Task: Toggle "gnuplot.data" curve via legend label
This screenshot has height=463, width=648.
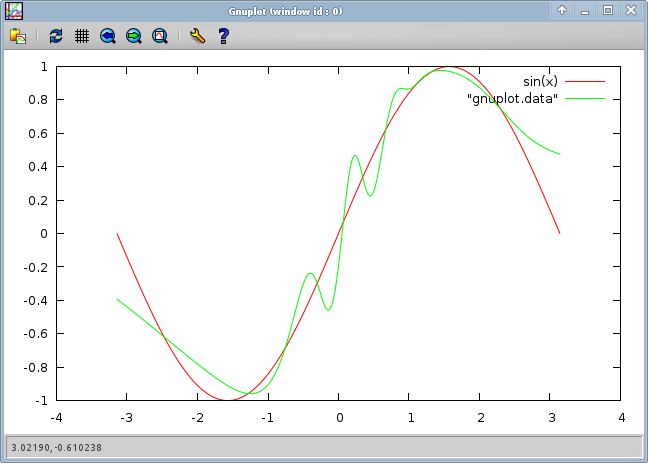Action: [512, 98]
